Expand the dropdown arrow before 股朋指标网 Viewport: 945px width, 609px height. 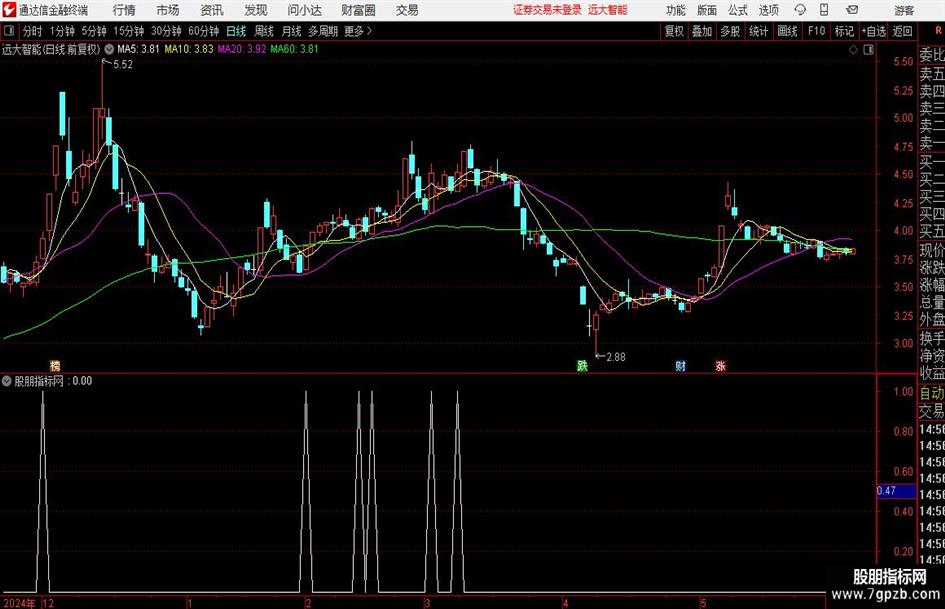pyautogui.click(x=7, y=381)
